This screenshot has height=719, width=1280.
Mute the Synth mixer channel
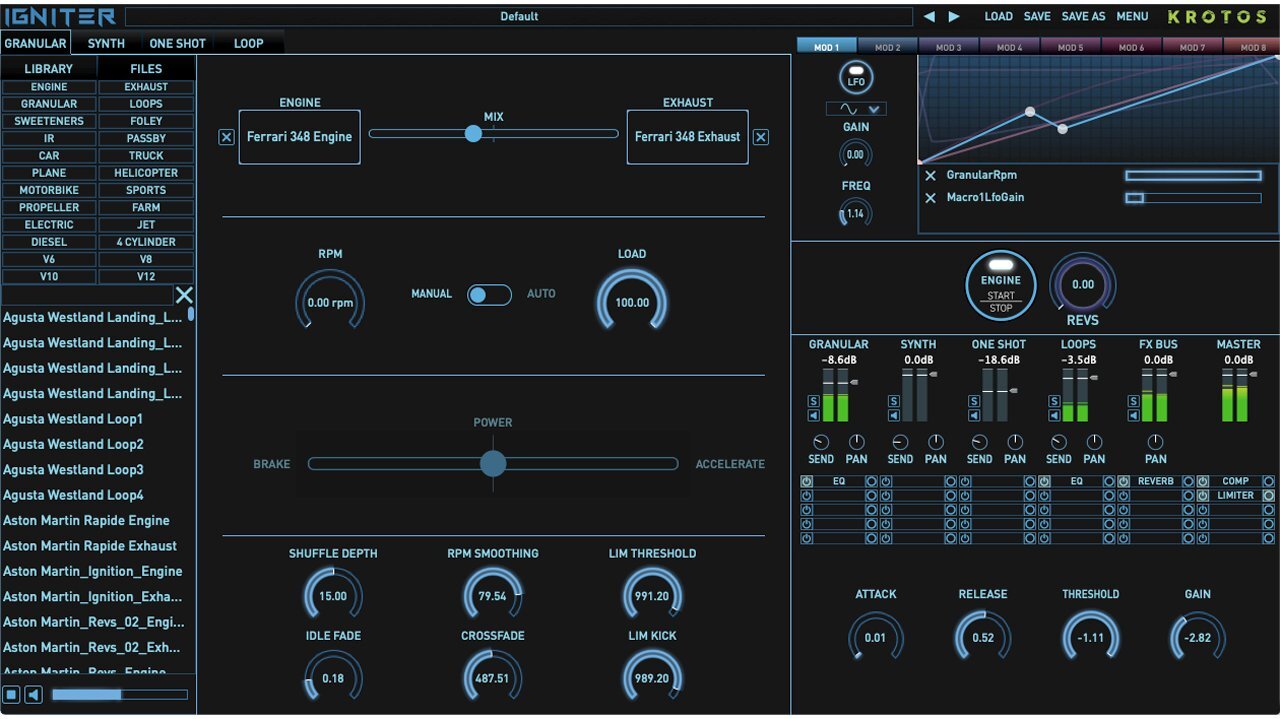[893, 415]
